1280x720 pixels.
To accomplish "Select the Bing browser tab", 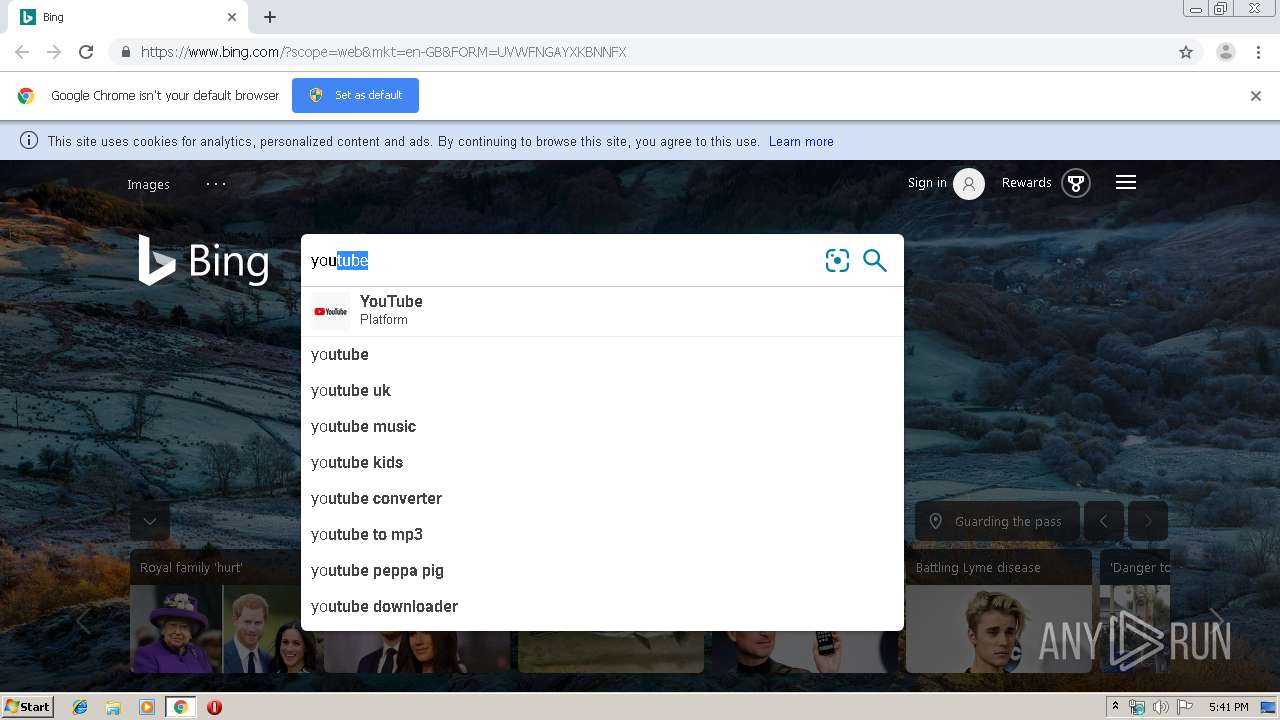I will [128, 17].
